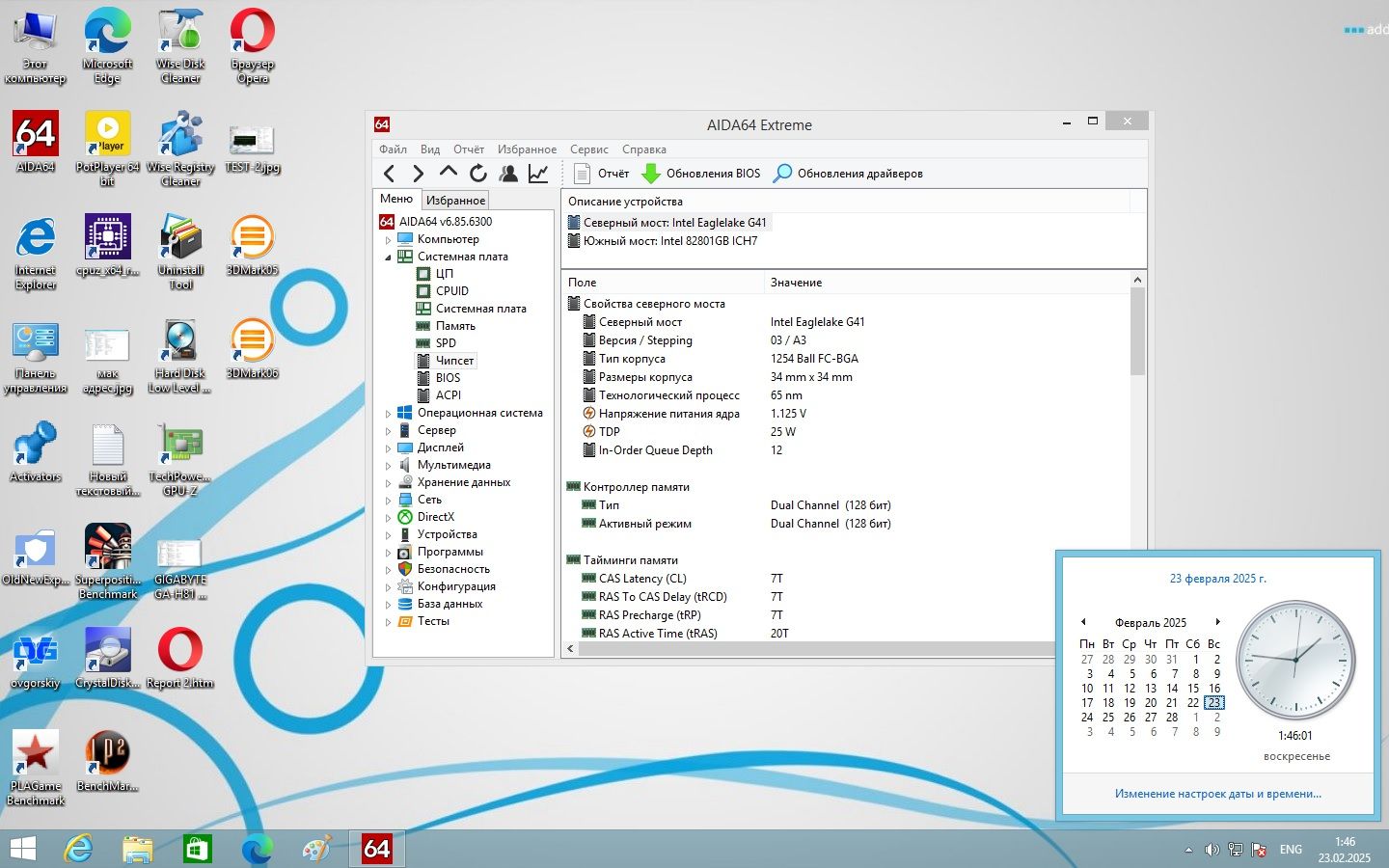1389x868 pixels.
Task: Refresh the AIDA64 page with the refresh icon
Action: click(x=477, y=174)
